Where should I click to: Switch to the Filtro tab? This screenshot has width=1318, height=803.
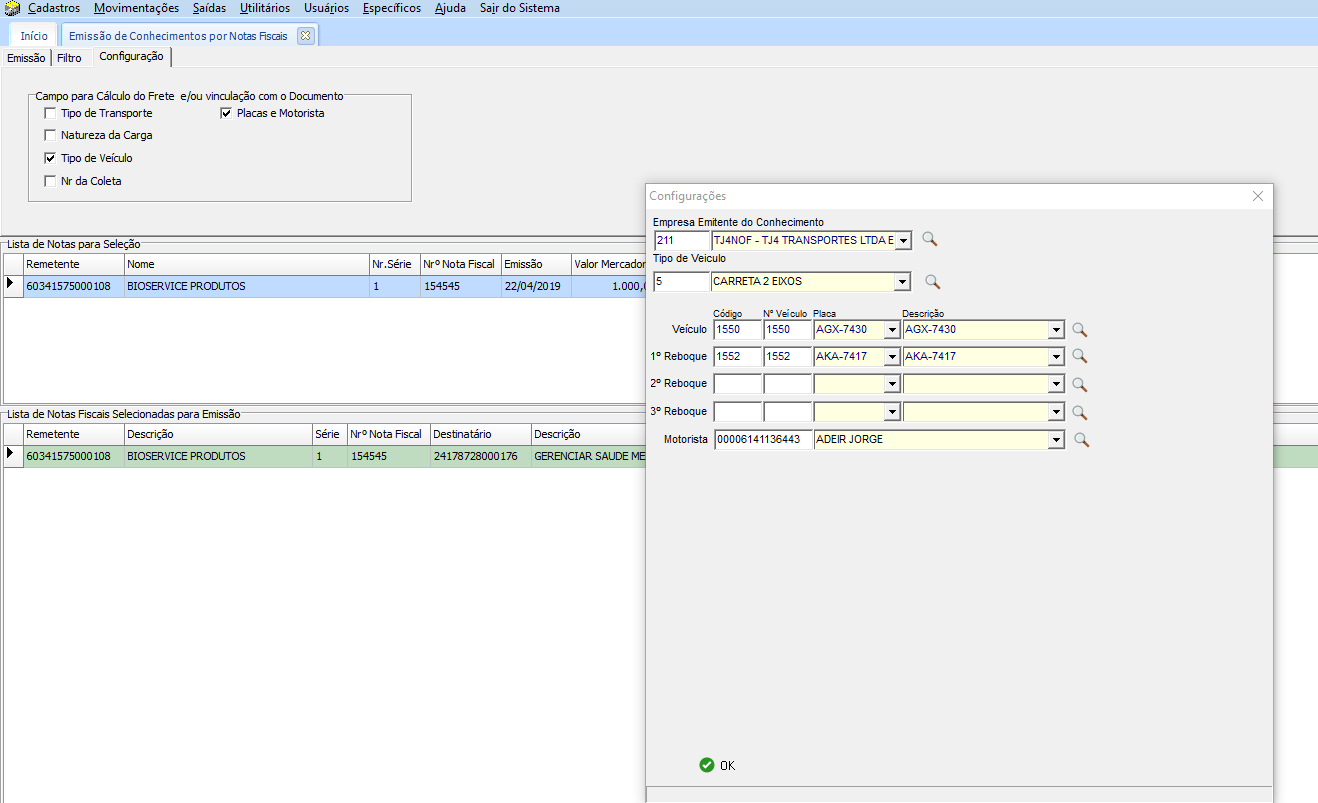(x=69, y=58)
